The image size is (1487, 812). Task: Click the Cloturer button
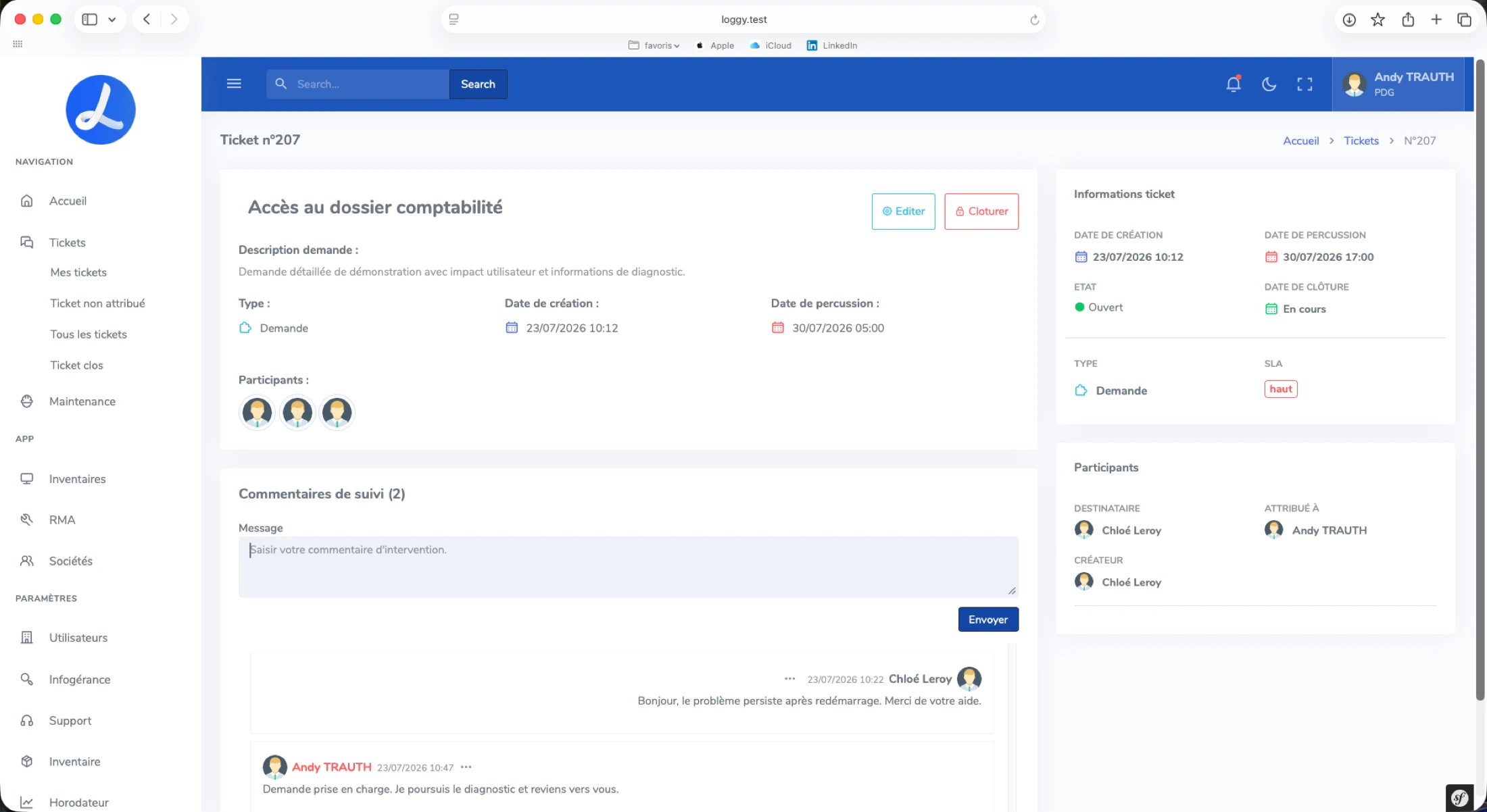(x=981, y=211)
